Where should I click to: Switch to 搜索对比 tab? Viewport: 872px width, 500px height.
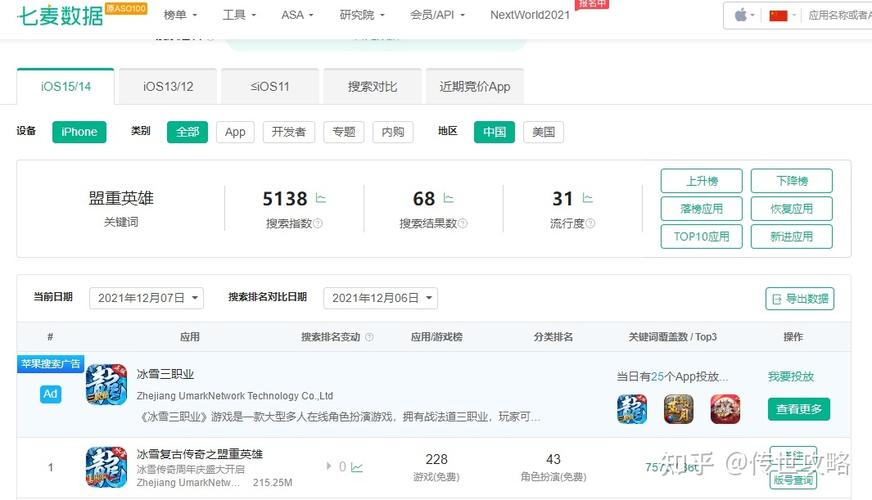point(372,87)
